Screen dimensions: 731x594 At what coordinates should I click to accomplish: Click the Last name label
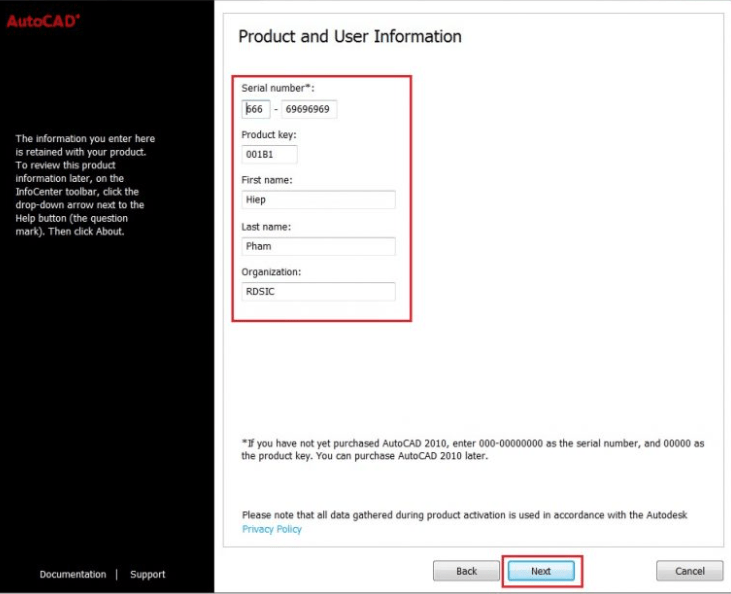[266, 227]
